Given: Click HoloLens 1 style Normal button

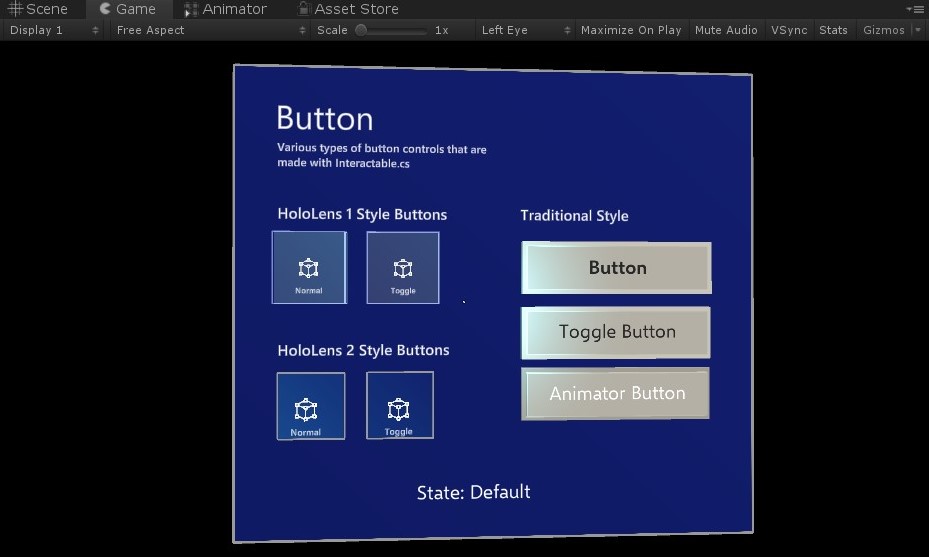Looking at the screenshot, I should (309, 268).
